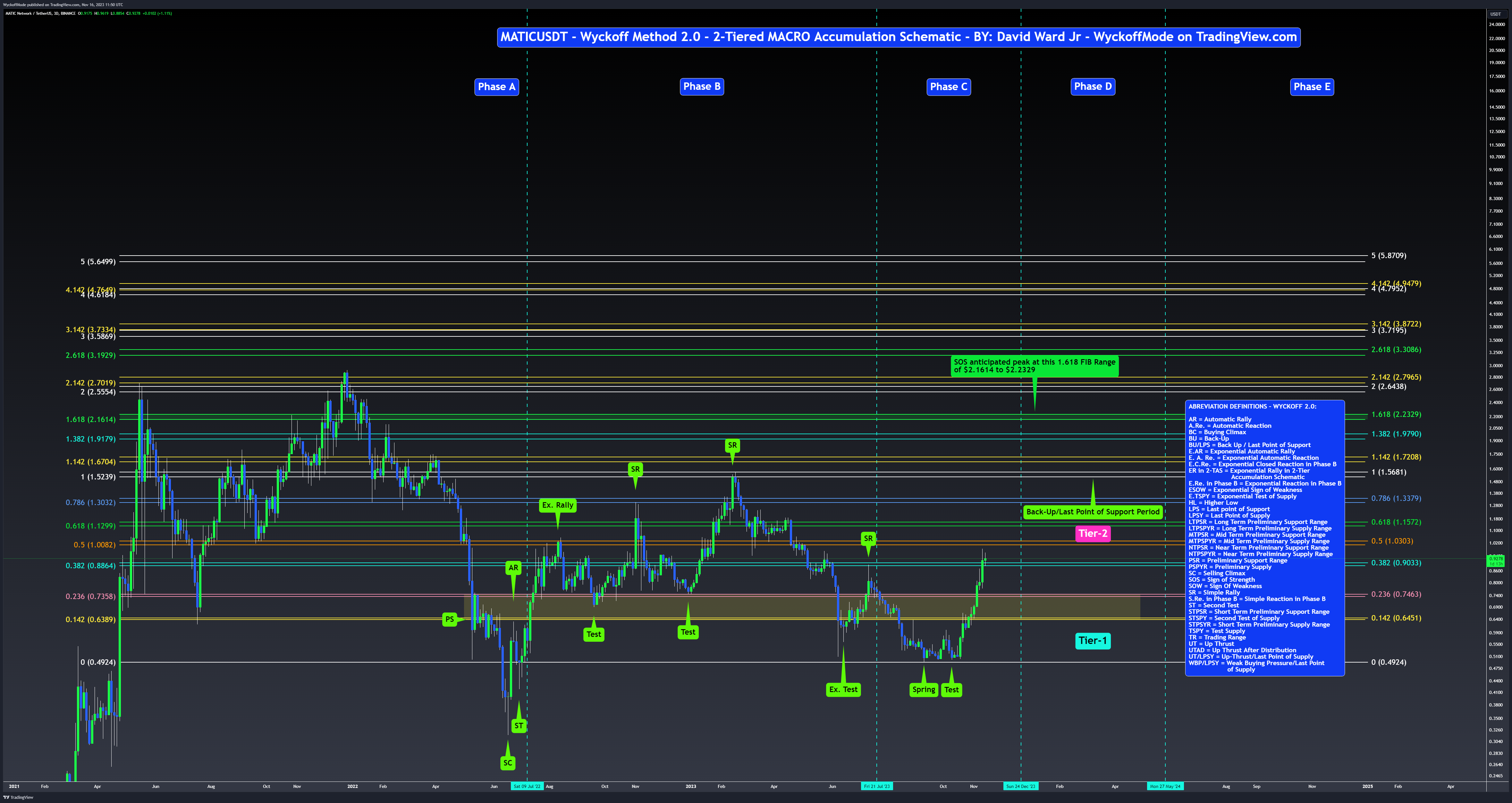Click the ST second test callout
This screenshot has height=803, width=1512.
pos(519,725)
